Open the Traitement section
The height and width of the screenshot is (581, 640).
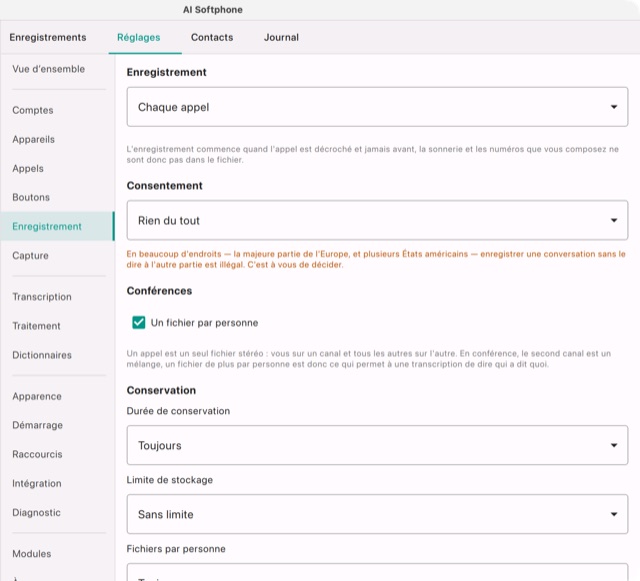(x=36, y=326)
